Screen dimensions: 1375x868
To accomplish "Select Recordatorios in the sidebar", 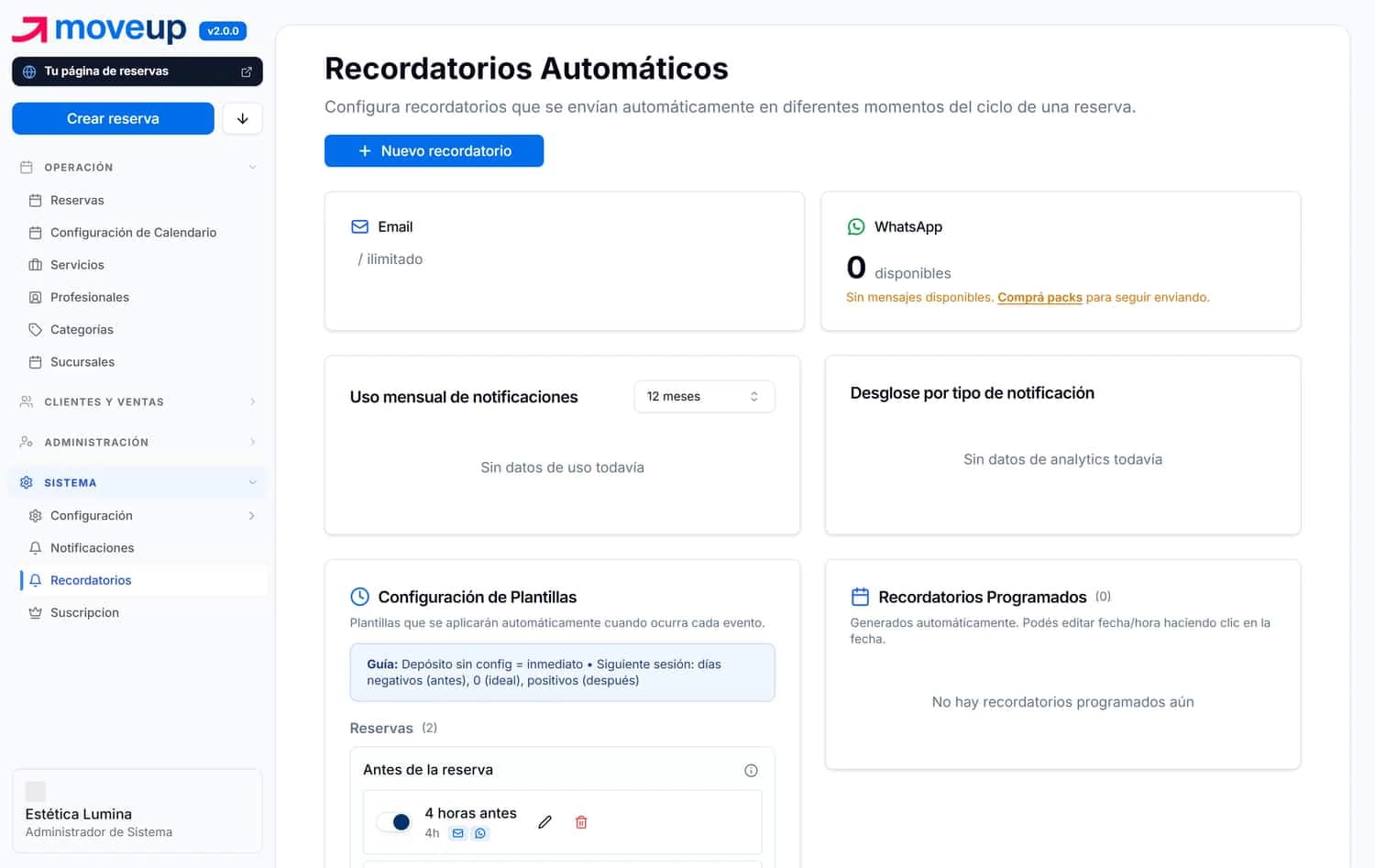I will click(144, 580).
